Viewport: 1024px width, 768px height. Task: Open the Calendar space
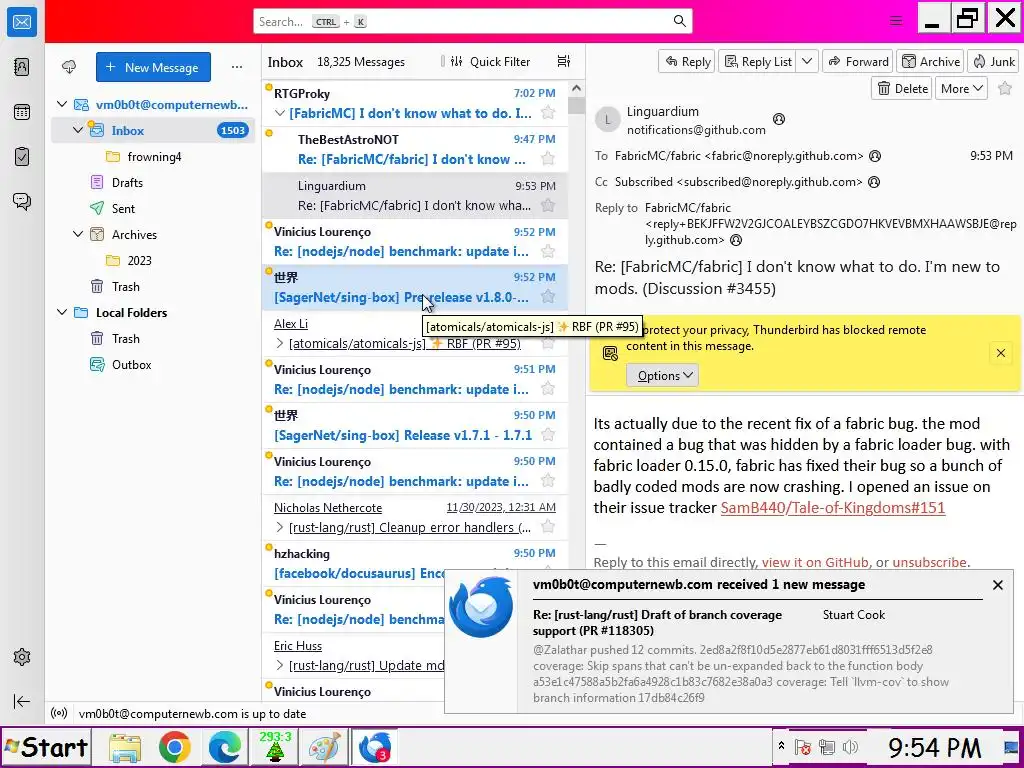pos(22,112)
